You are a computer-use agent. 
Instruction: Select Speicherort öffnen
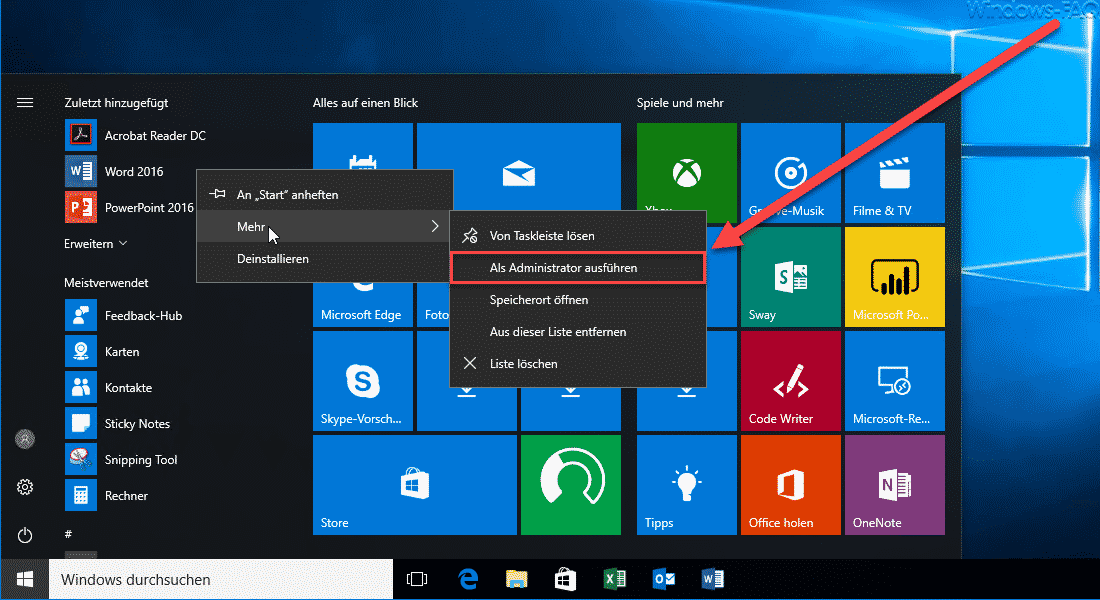pos(577,300)
